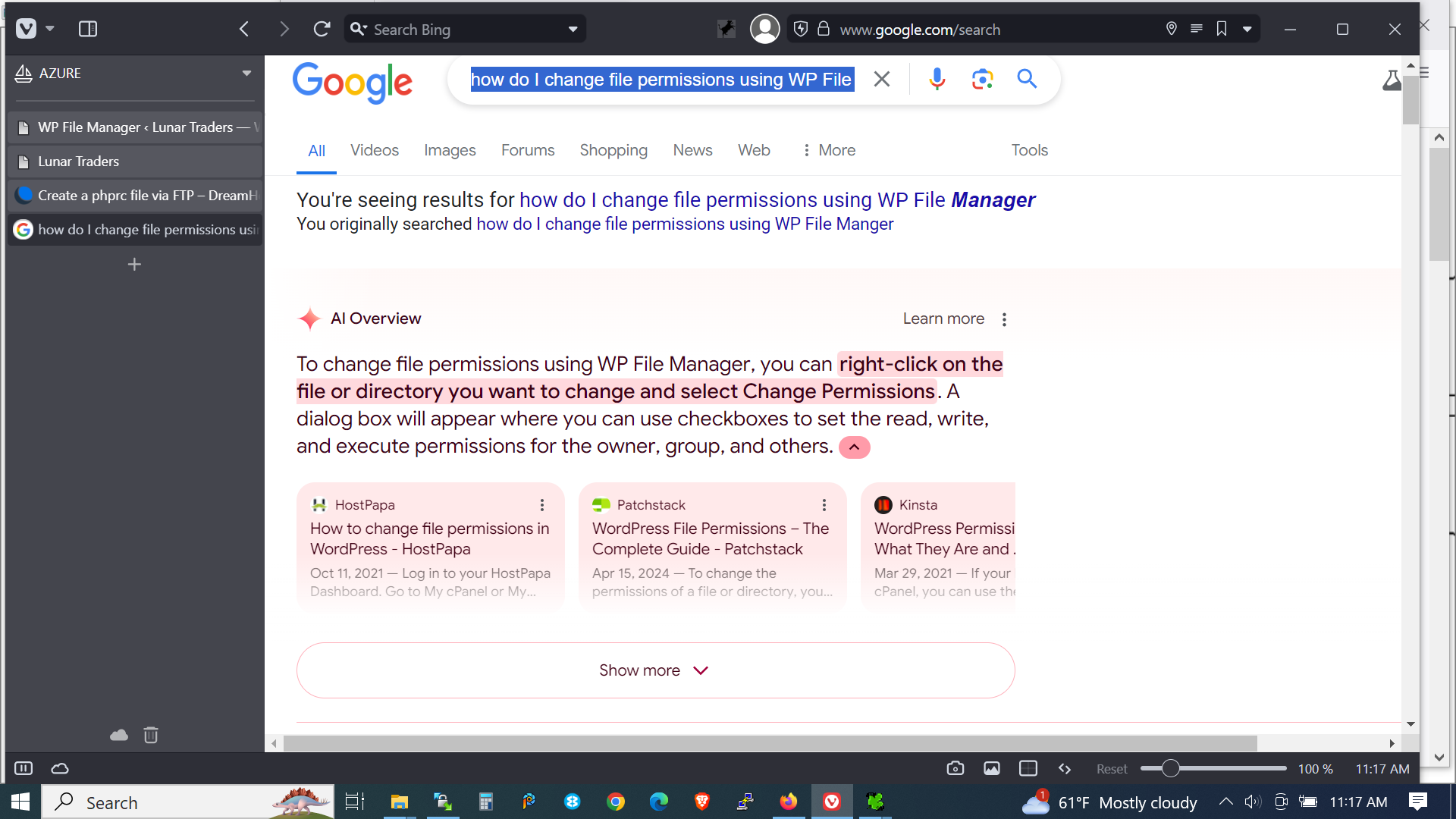Switch to WP File Manager tab
Screen dimensions: 1456x819
coord(135,127)
